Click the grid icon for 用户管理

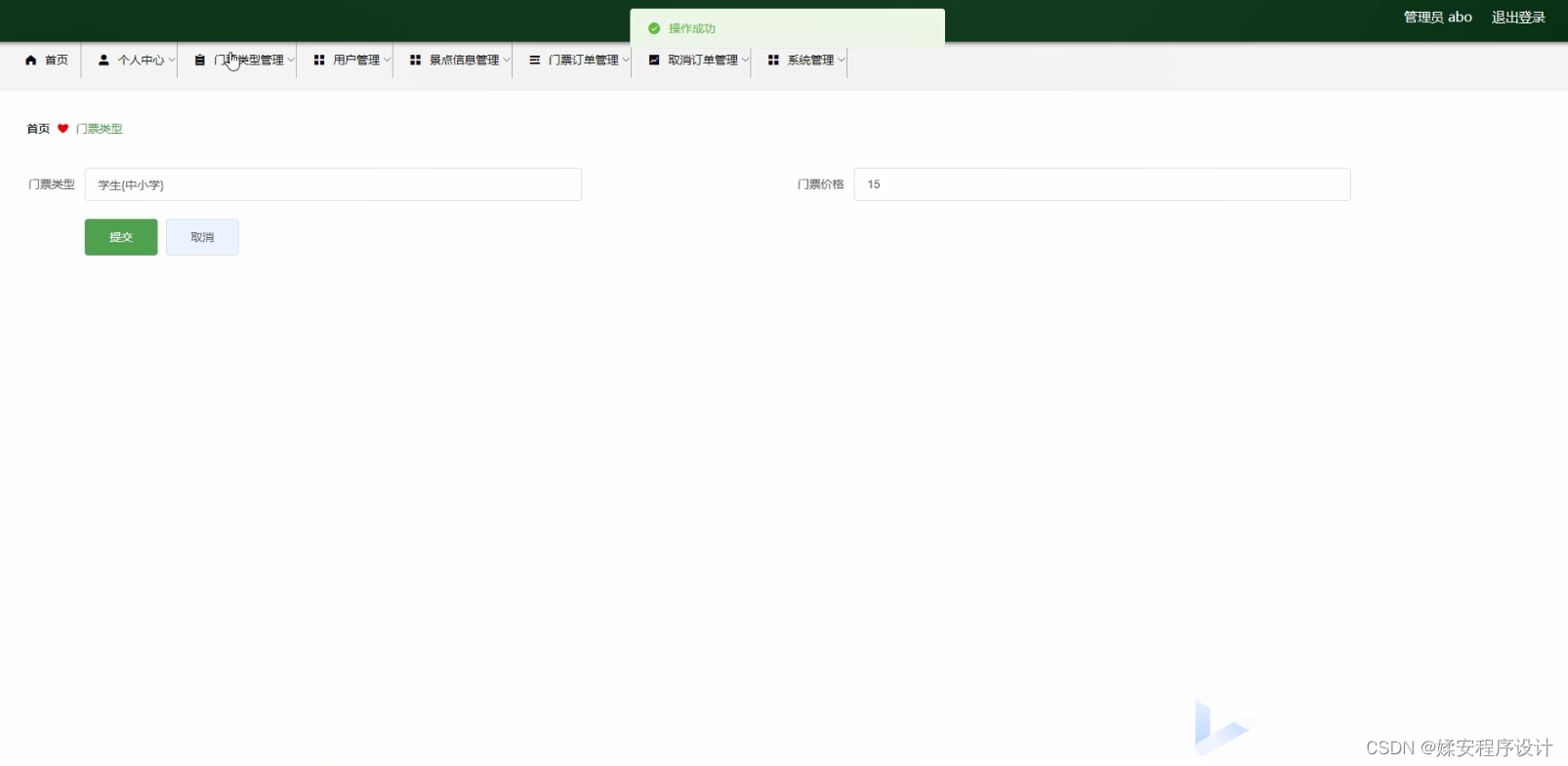pyautogui.click(x=318, y=60)
